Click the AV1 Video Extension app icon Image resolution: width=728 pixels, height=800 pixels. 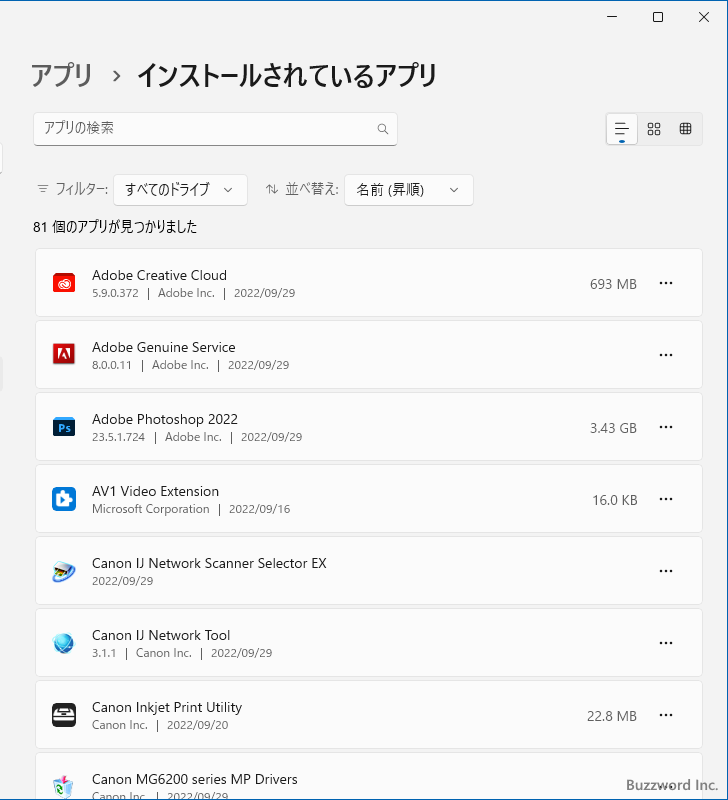point(64,499)
